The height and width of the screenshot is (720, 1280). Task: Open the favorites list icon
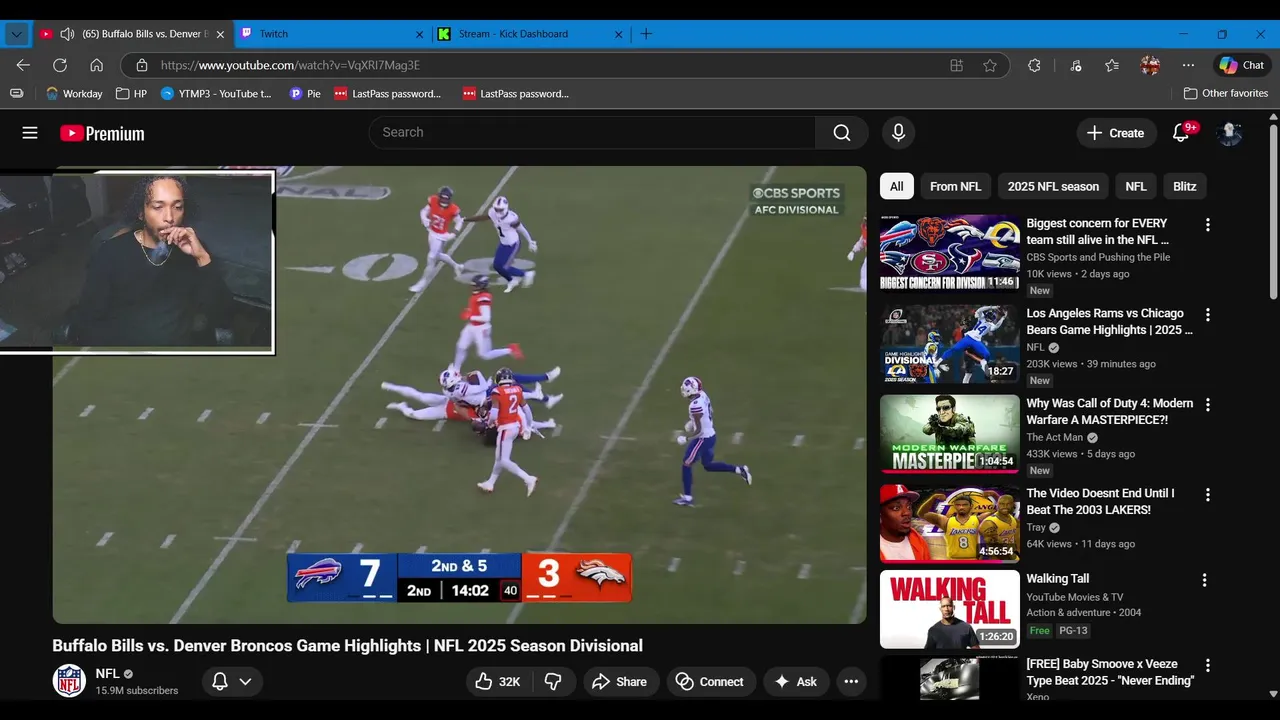[x=1112, y=65]
